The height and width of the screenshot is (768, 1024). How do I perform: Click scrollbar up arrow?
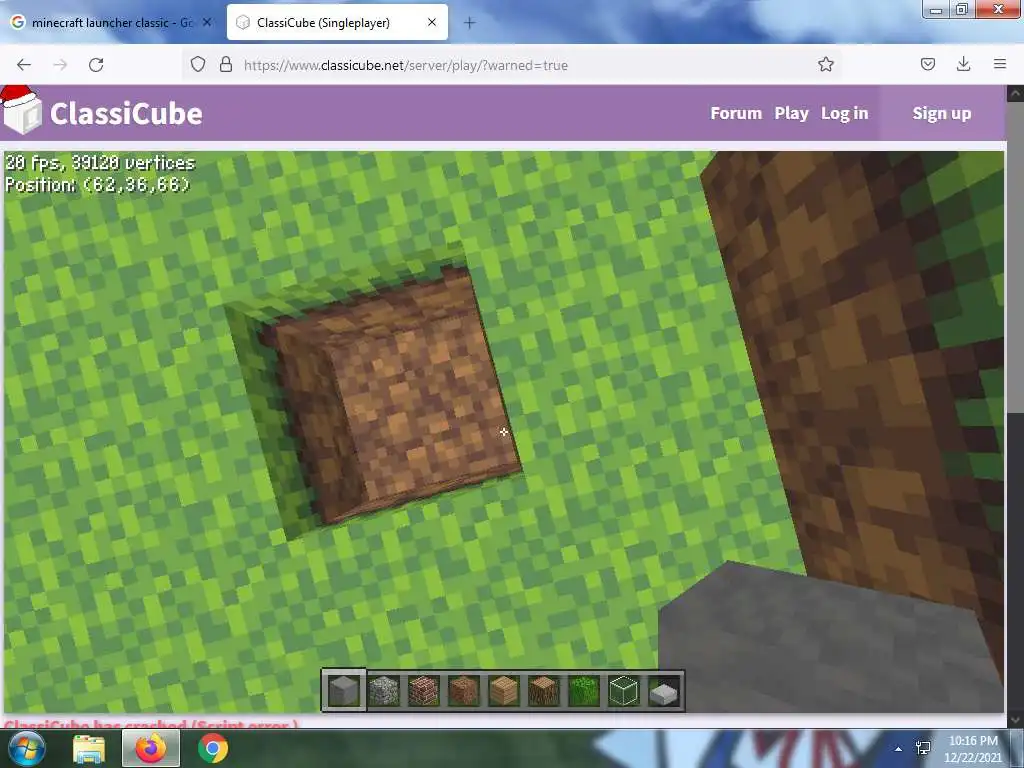(x=1015, y=94)
